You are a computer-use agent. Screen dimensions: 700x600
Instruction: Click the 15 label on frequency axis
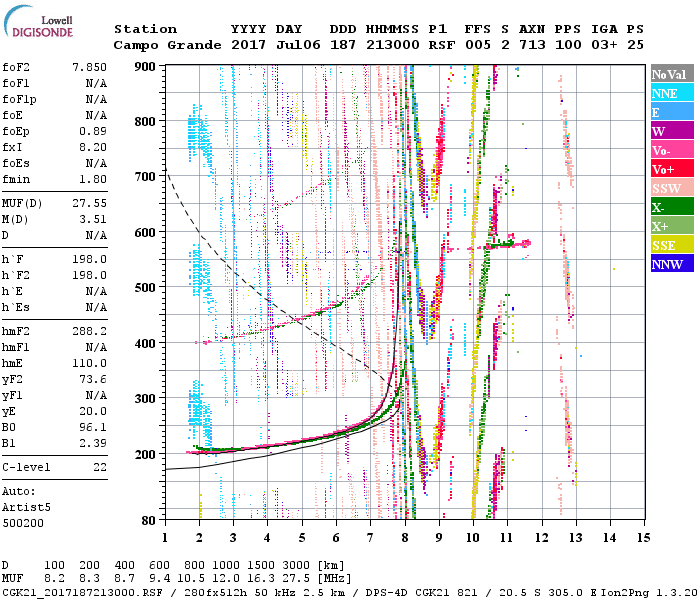(x=643, y=538)
